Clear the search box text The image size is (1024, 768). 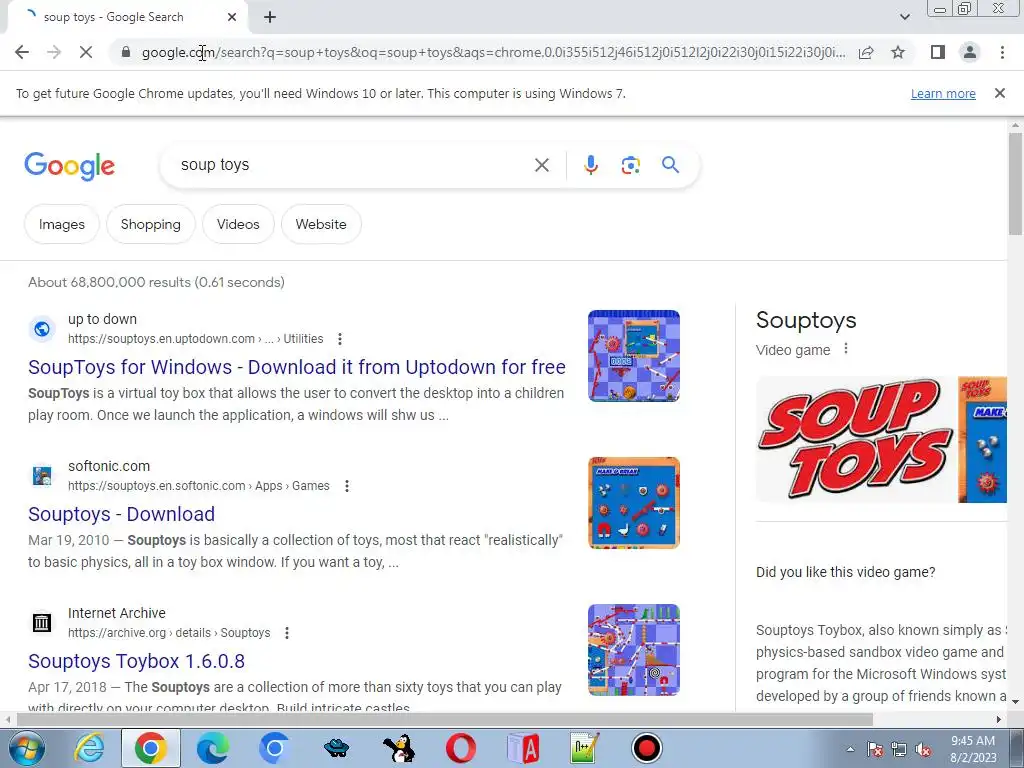point(541,165)
